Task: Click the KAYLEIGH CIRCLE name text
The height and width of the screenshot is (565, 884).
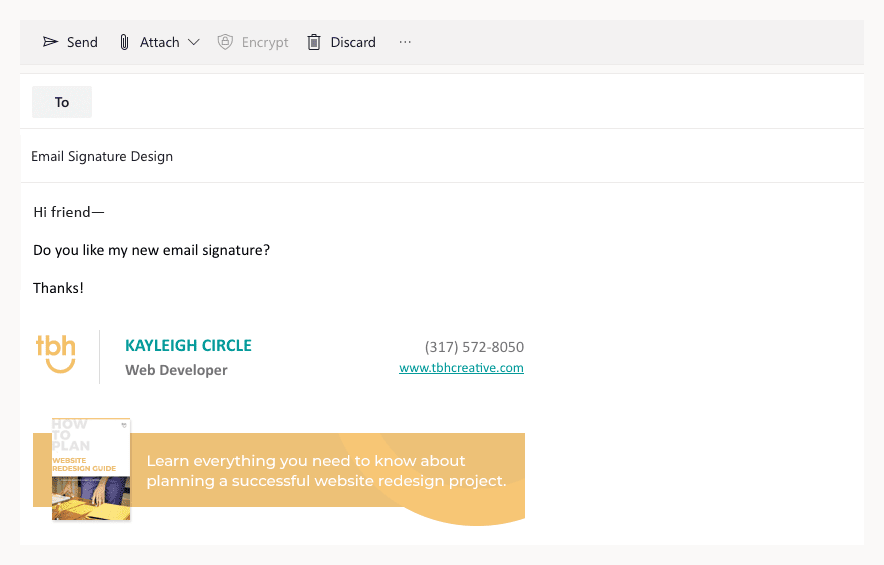Action: pos(188,346)
